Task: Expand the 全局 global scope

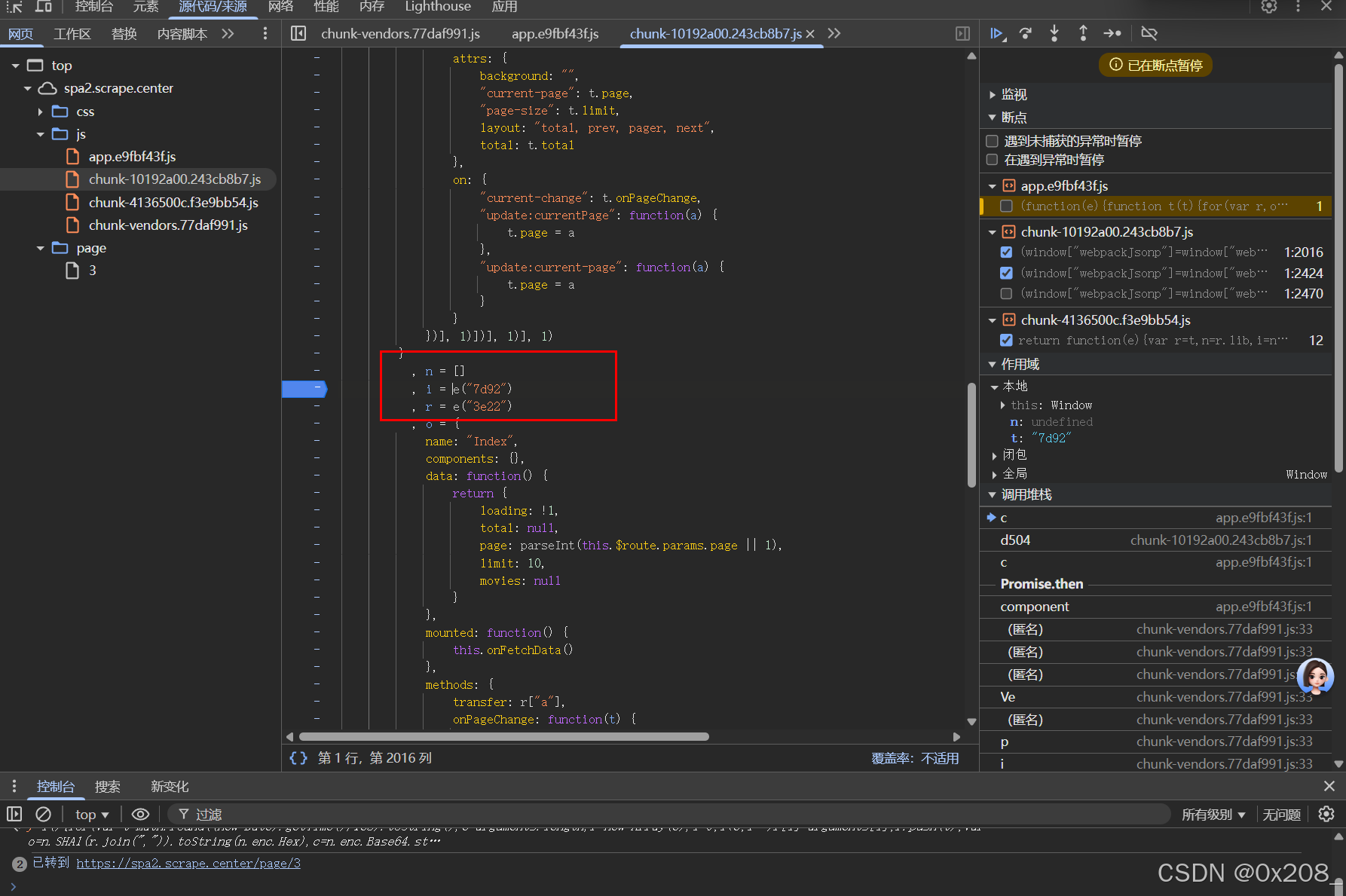Action: pos(995,474)
